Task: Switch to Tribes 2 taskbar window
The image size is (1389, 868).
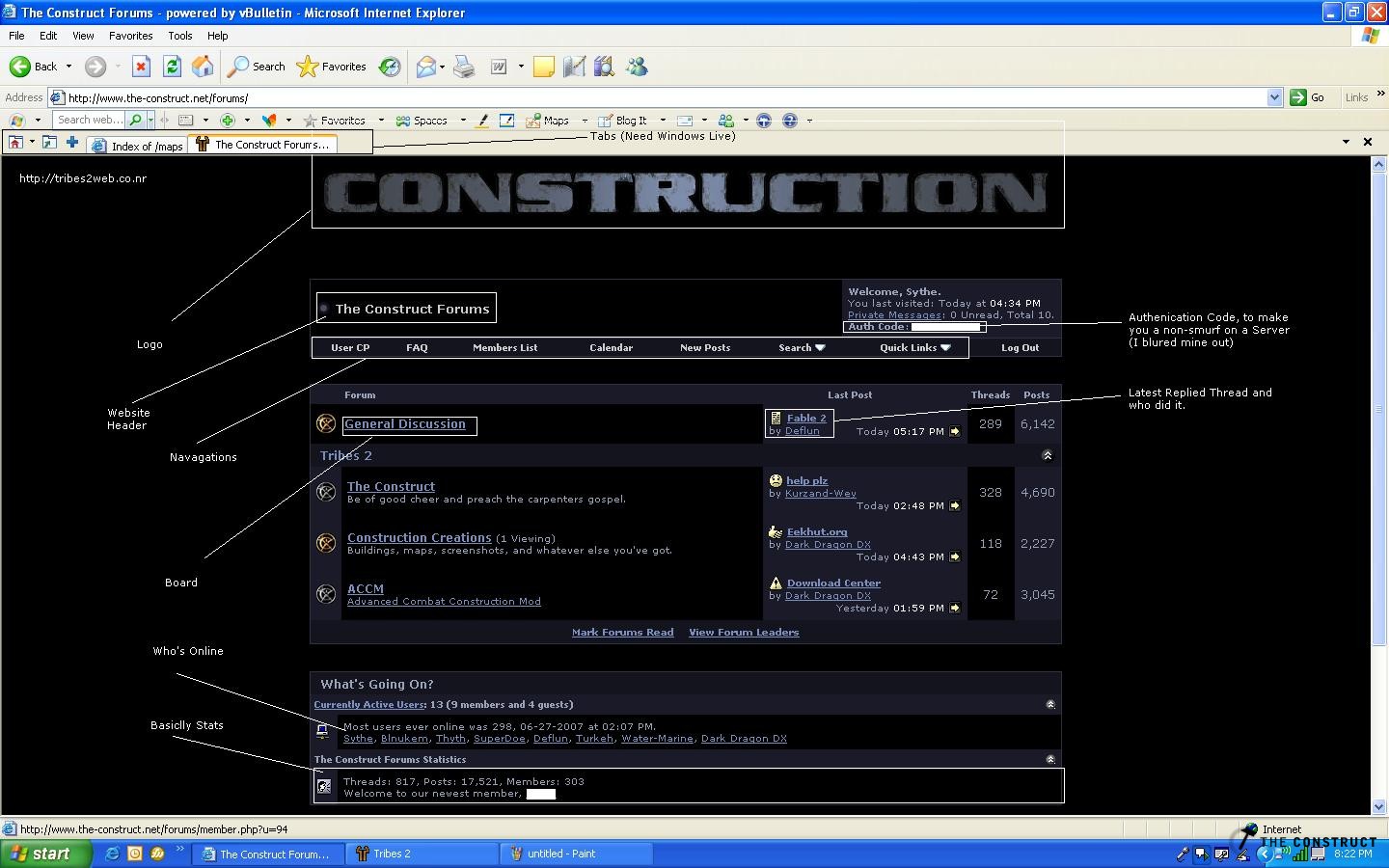Action: point(421,854)
